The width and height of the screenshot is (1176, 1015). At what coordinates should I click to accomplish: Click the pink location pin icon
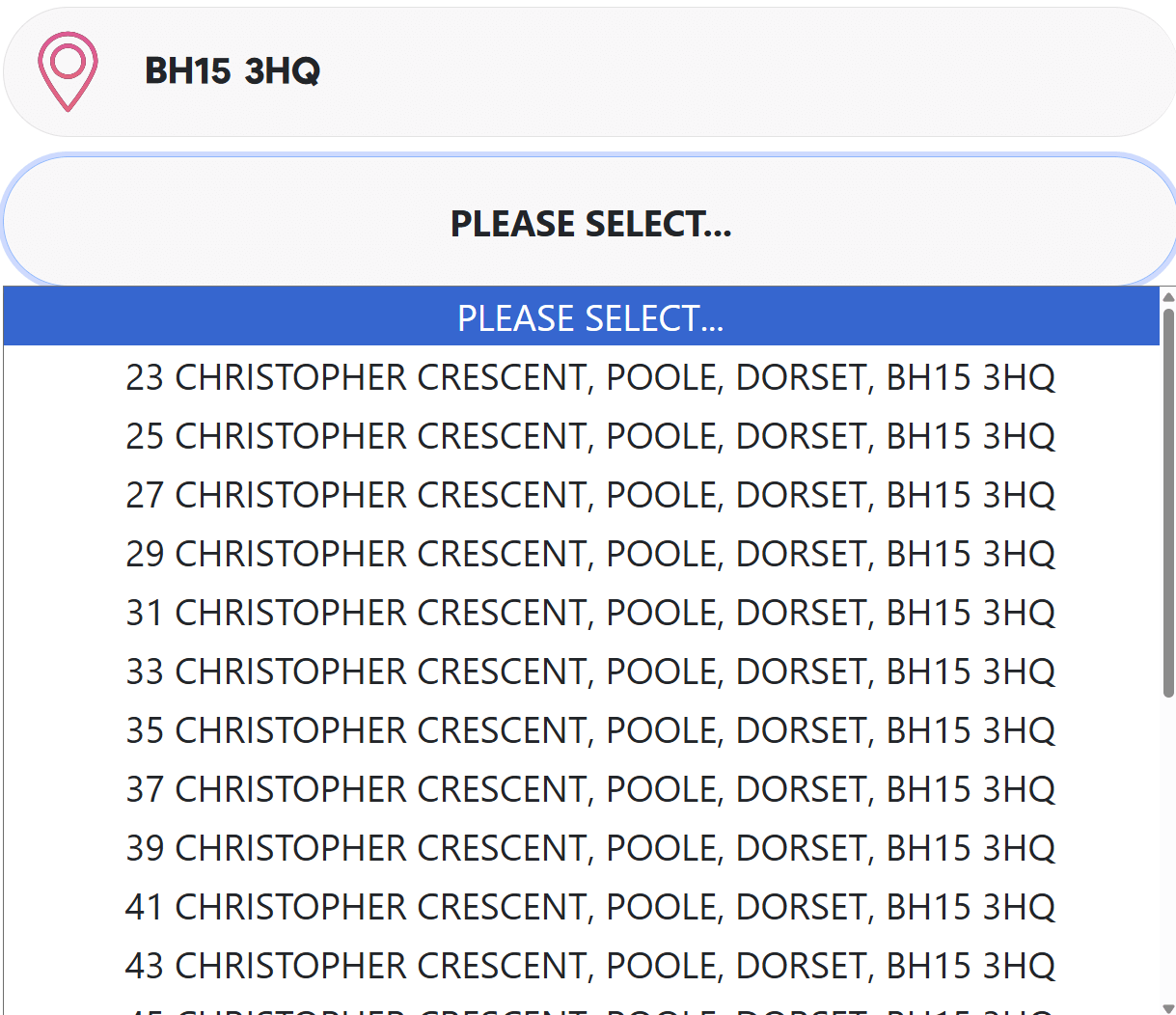click(68, 69)
